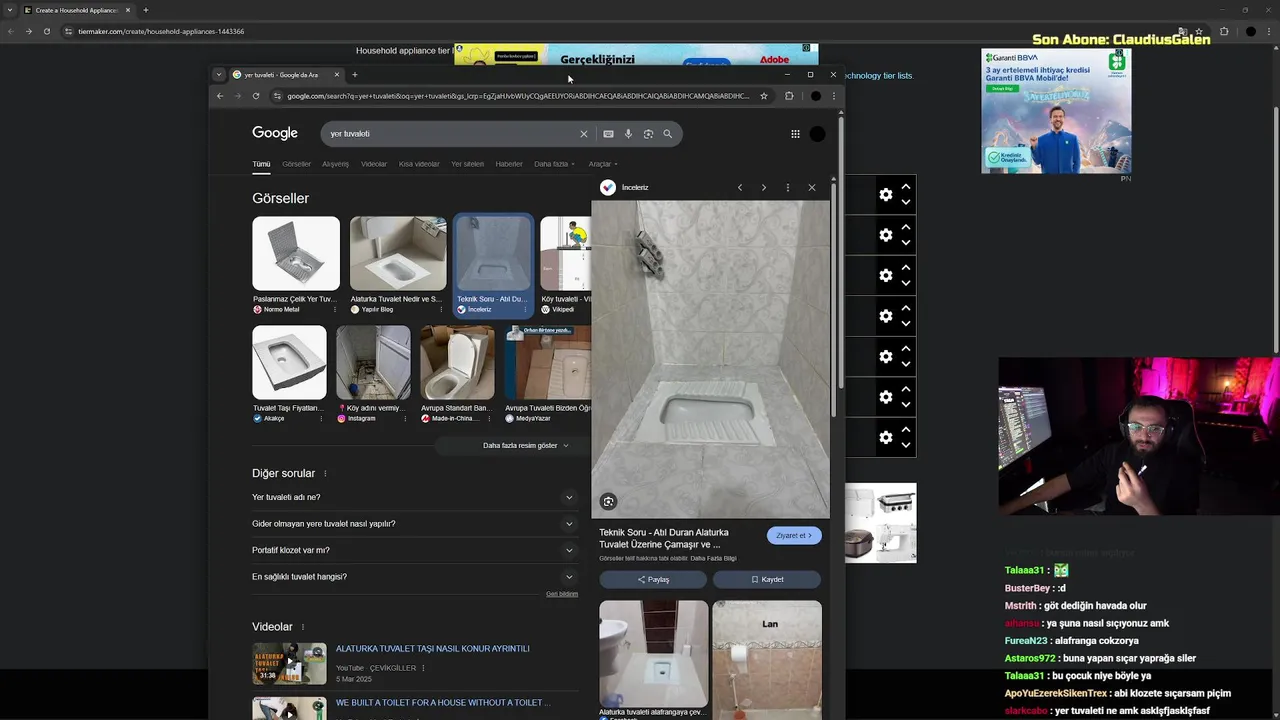Close the İnceleriz image preview panel
Screen dimensions: 1280x720
click(x=812, y=188)
